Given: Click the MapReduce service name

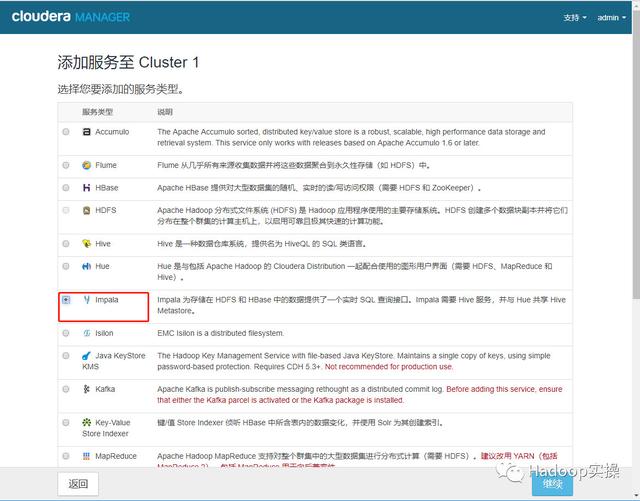Looking at the screenshot, I should click(x=116, y=456).
